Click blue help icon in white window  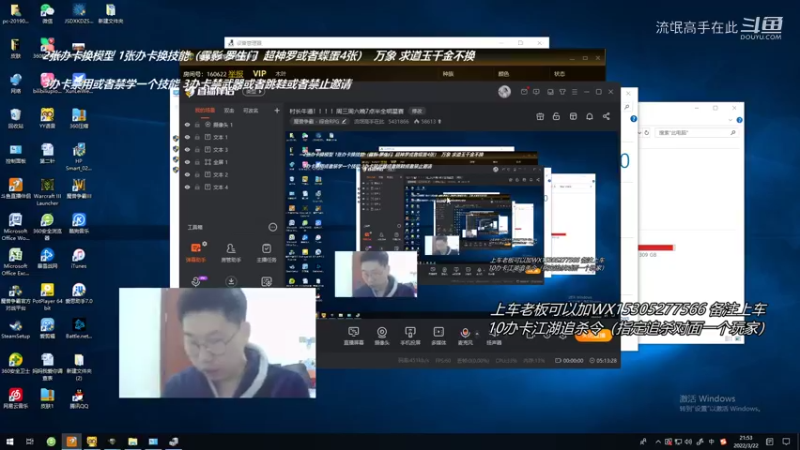pos(633,119)
